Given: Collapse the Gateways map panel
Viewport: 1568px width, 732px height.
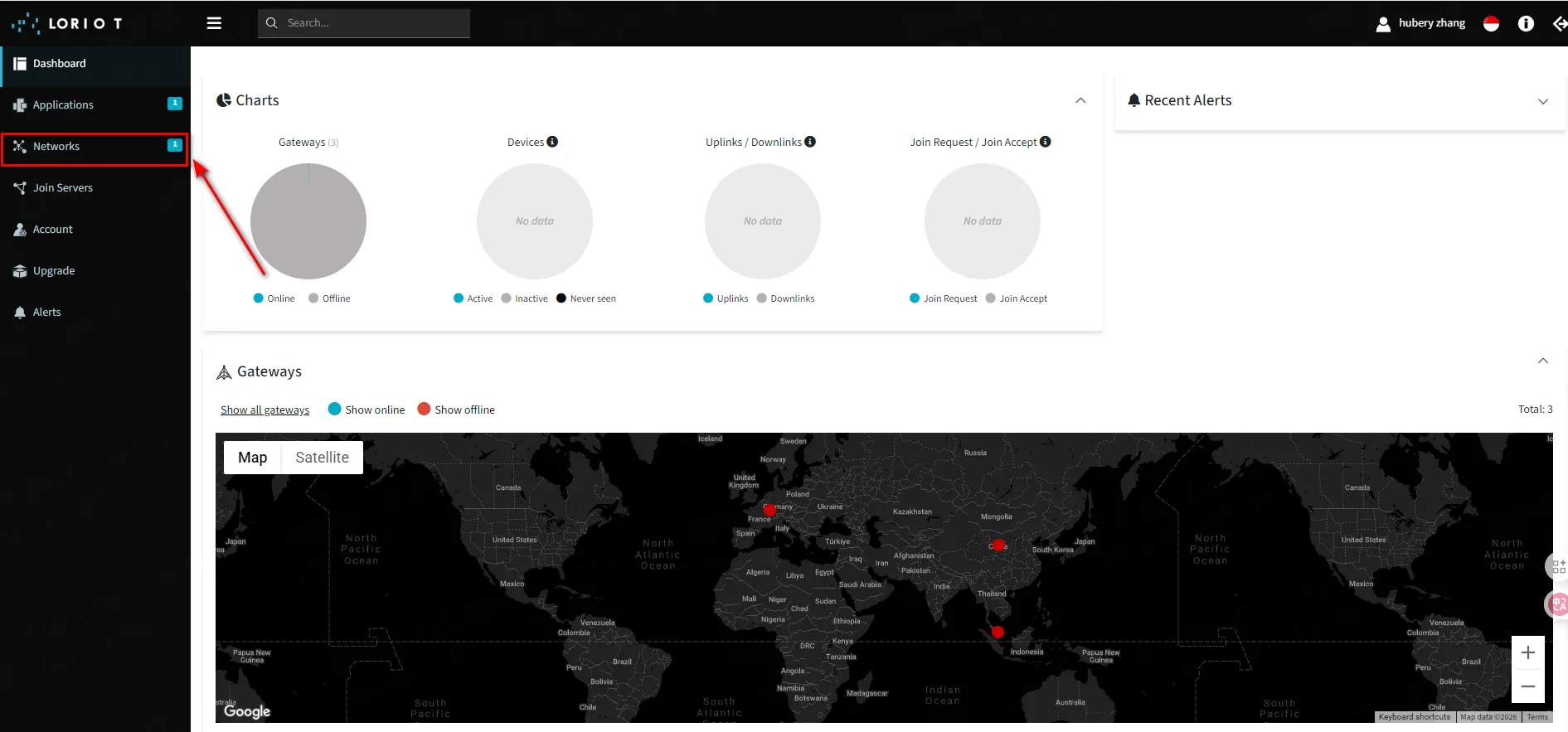Looking at the screenshot, I should 1542,361.
